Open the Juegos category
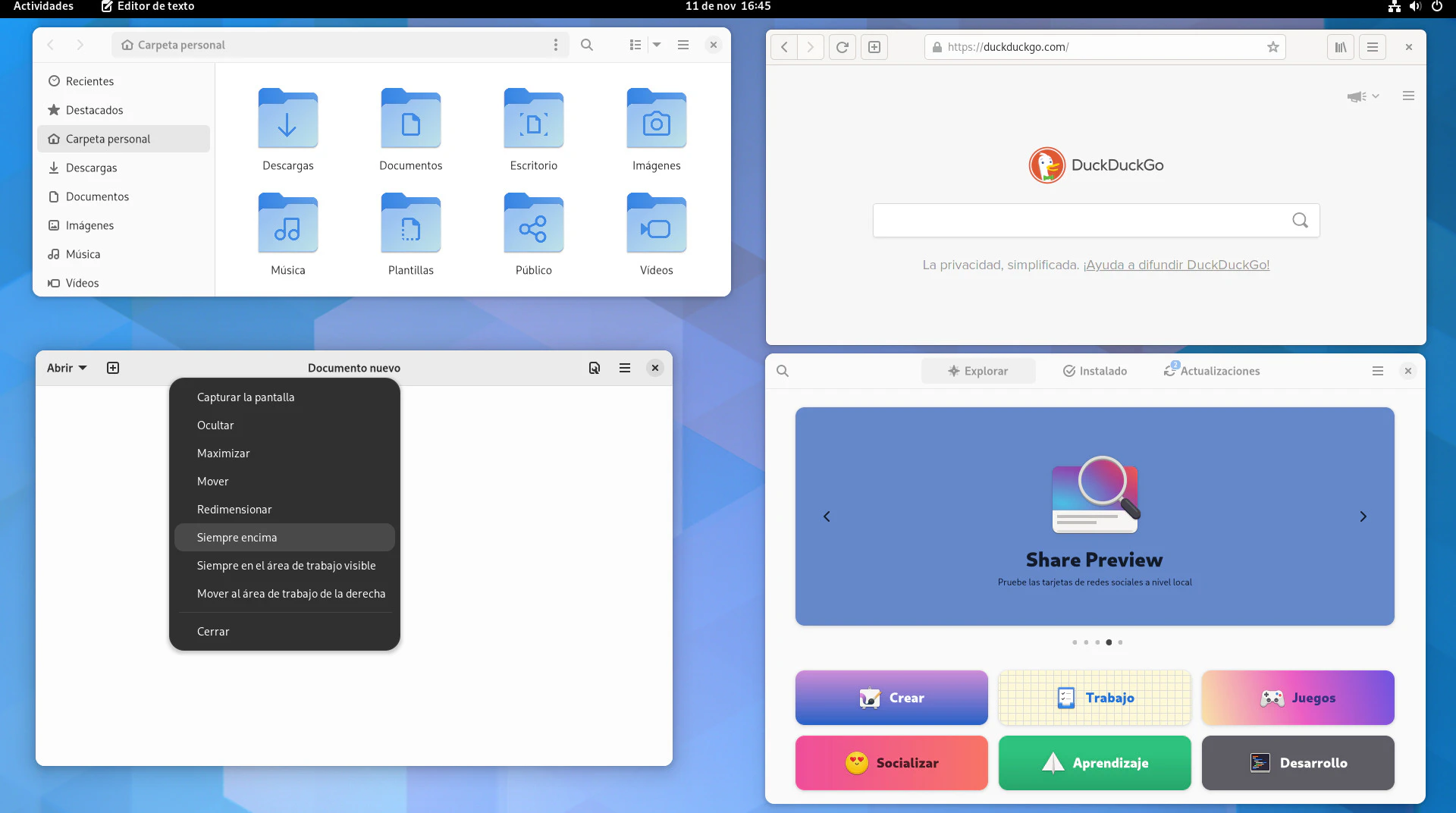 tap(1298, 698)
